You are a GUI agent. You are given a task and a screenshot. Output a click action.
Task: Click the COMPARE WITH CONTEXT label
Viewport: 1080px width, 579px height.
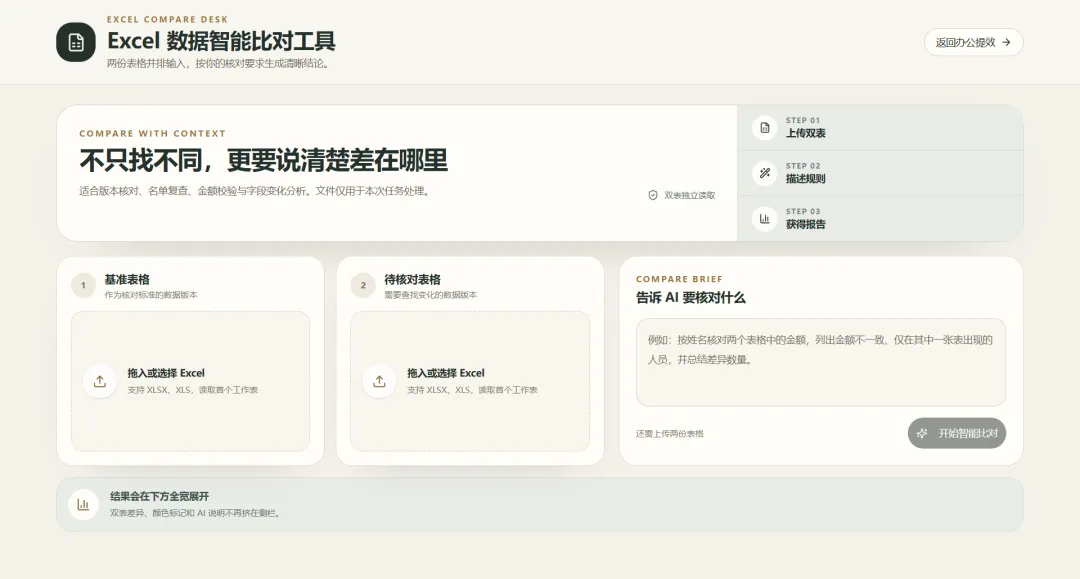tap(152, 134)
